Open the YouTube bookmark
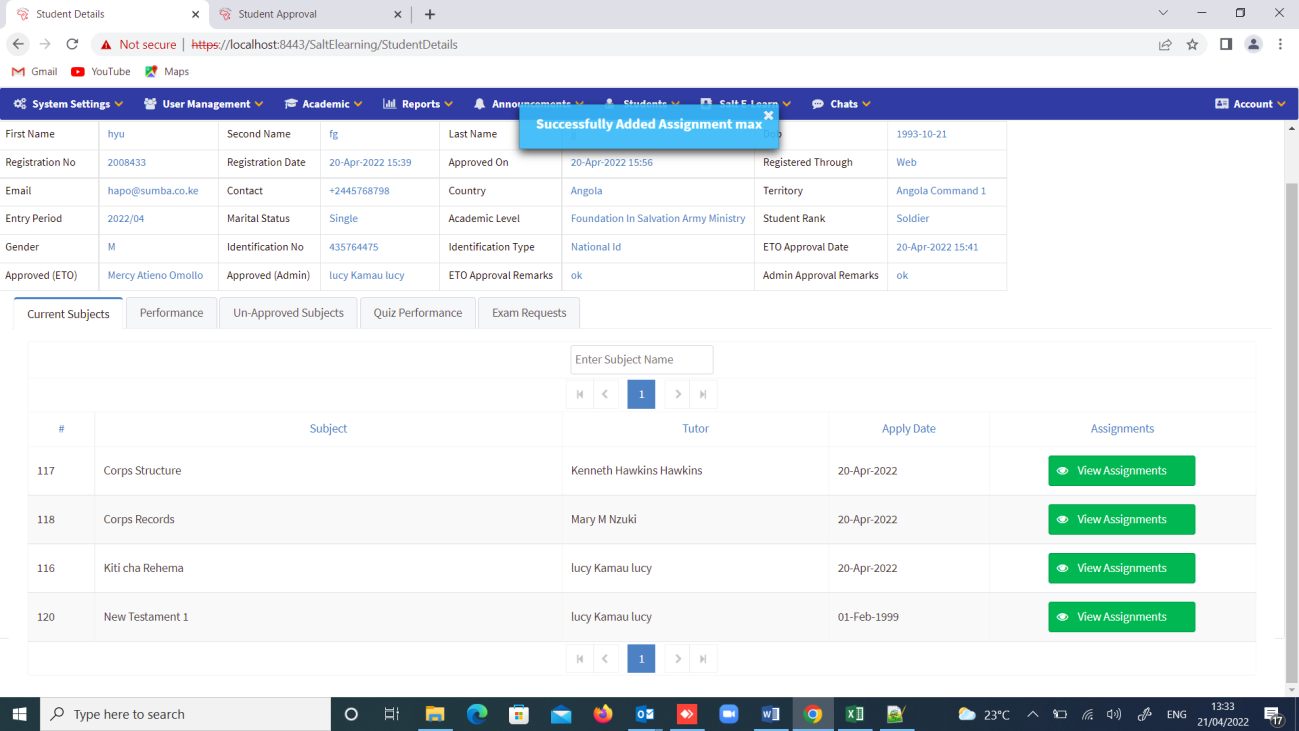This screenshot has width=1299, height=731. click(x=101, y=72)
